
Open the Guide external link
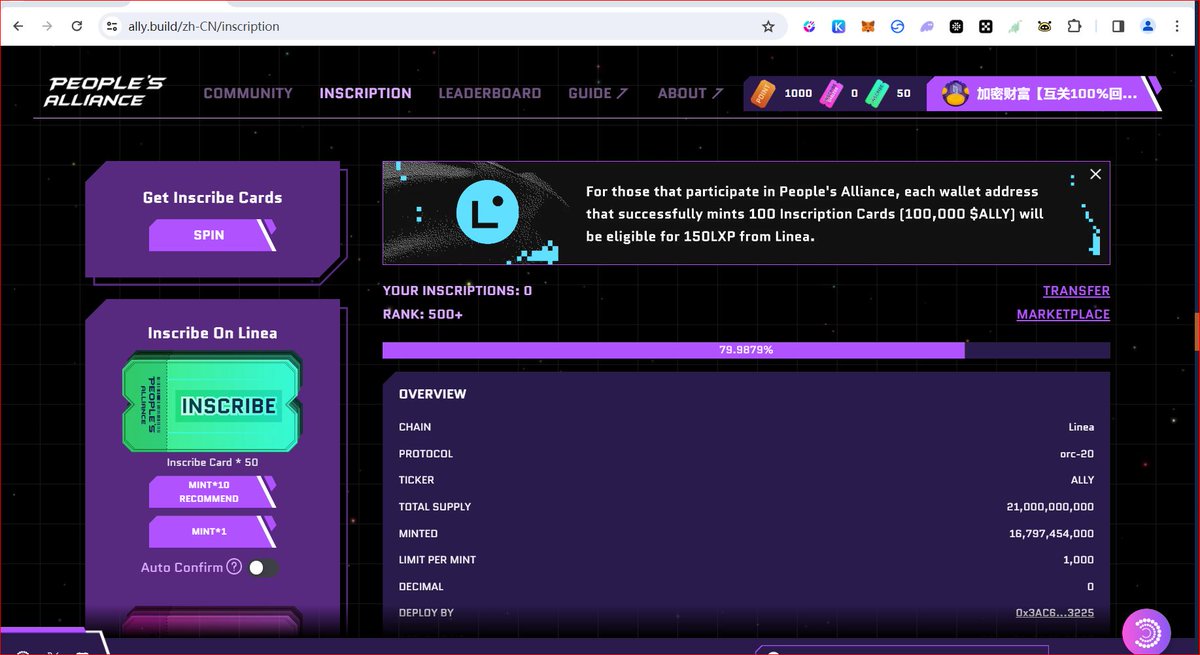click(x=598, y=93)
